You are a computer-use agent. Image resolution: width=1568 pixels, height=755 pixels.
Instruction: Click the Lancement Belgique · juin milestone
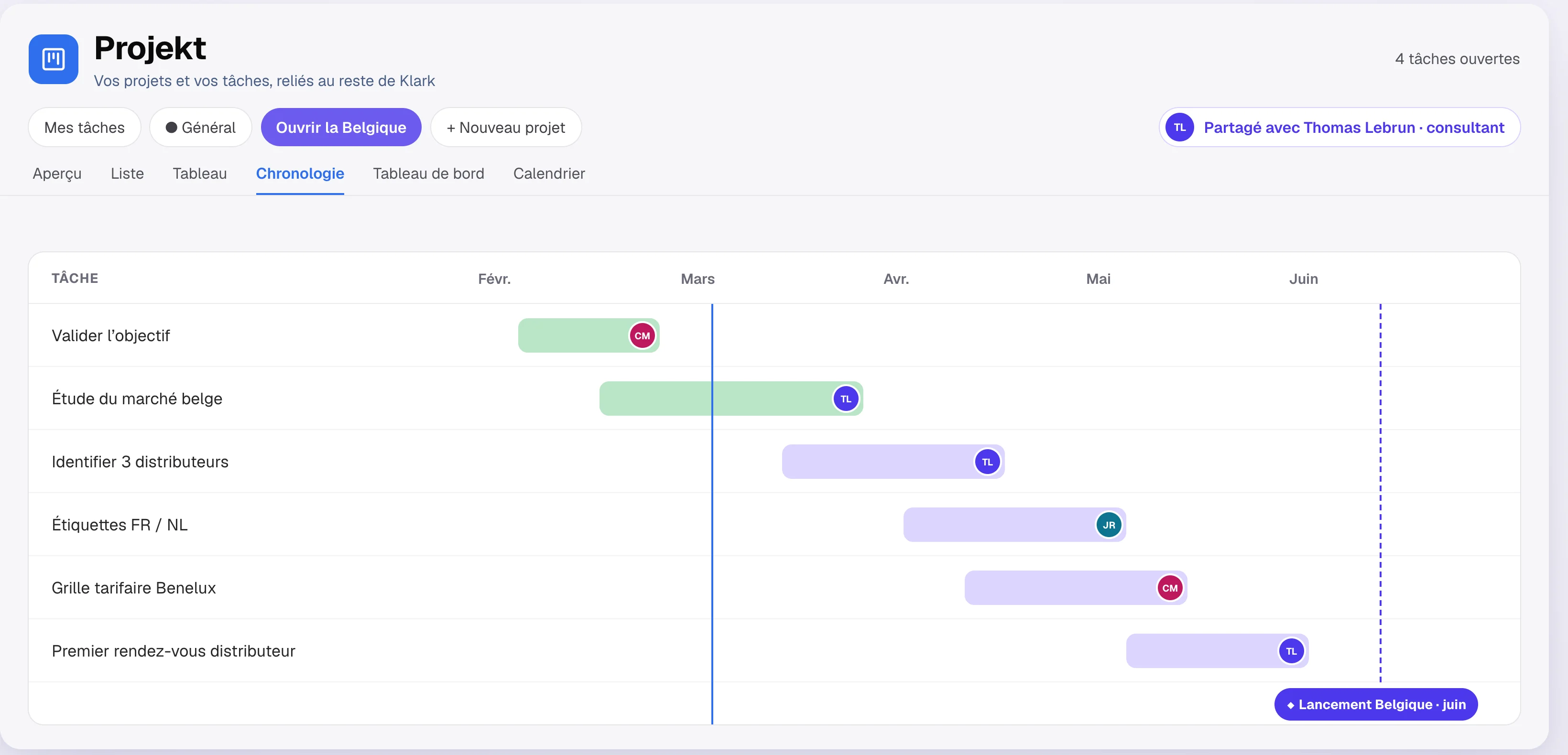(x=1376, y=704)
